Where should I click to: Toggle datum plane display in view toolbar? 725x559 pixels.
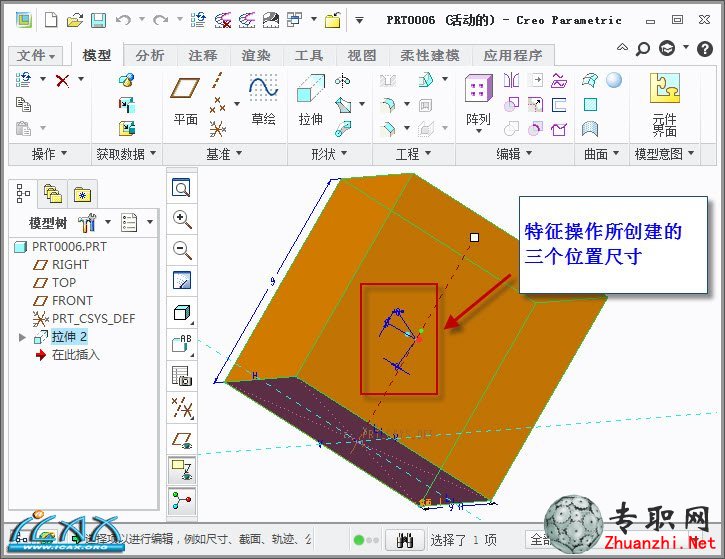point(182,440)
